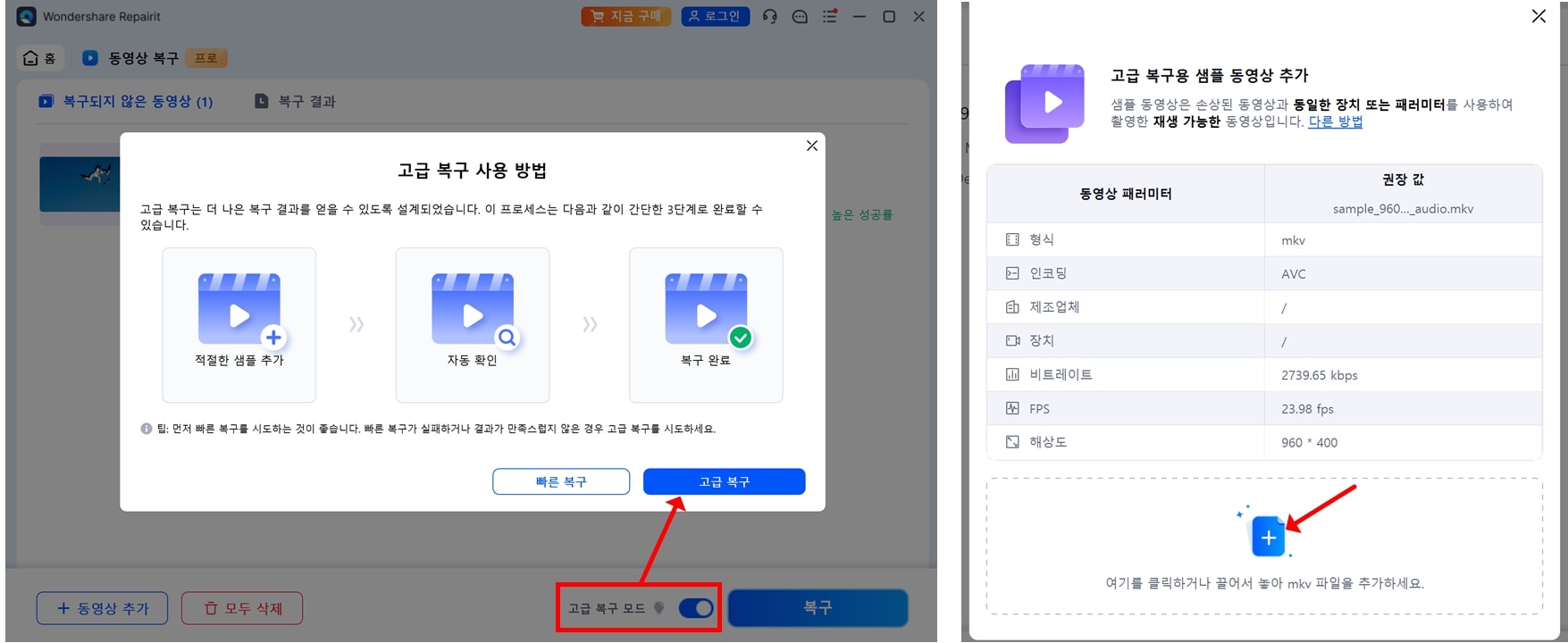Switch to 복구되지 않은 동영상 (1) tab
The image size is (1568, 643).
click(126, 102)
